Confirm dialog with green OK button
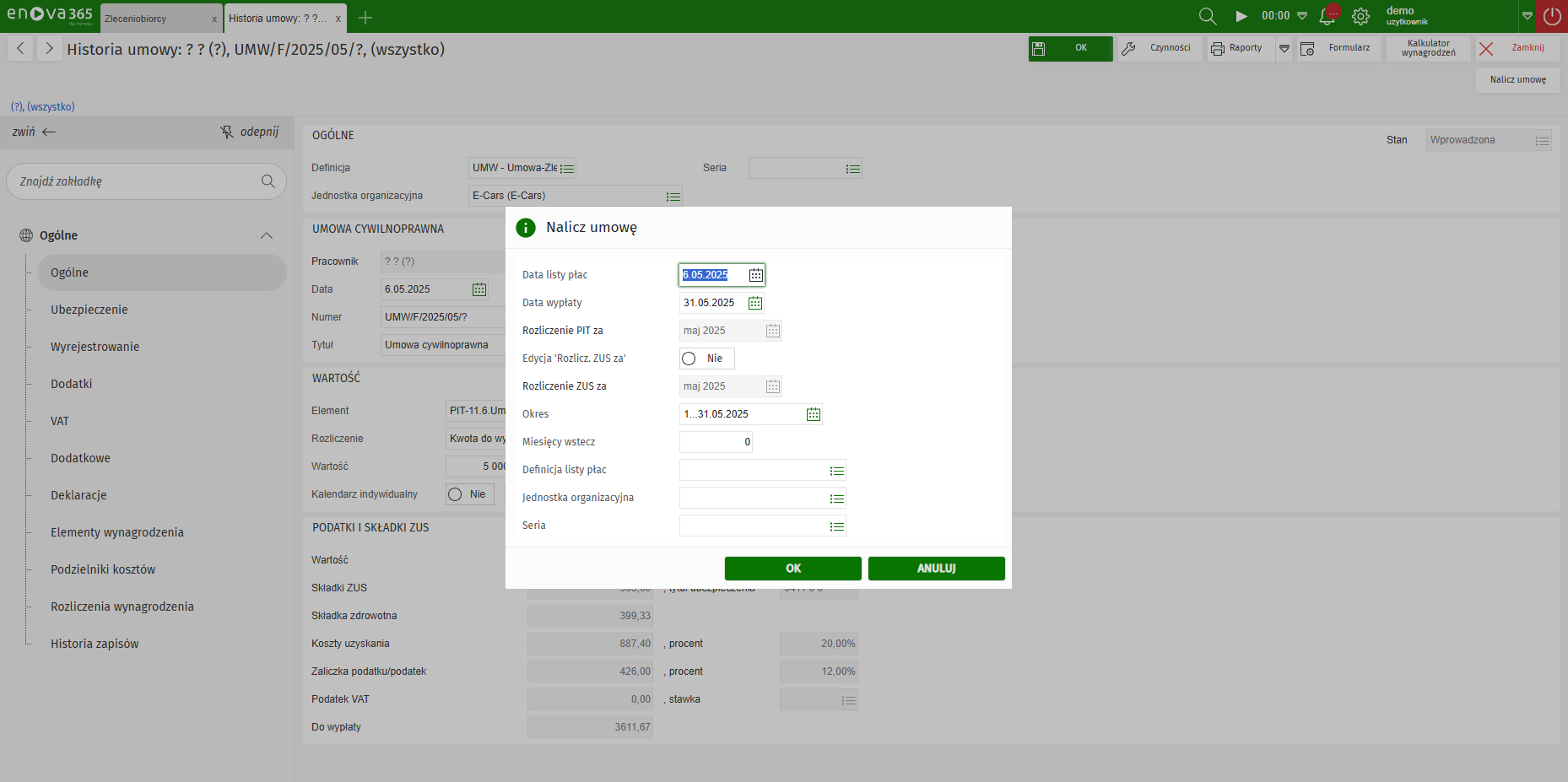The image size is (1568, 782). tap(792, 569)
